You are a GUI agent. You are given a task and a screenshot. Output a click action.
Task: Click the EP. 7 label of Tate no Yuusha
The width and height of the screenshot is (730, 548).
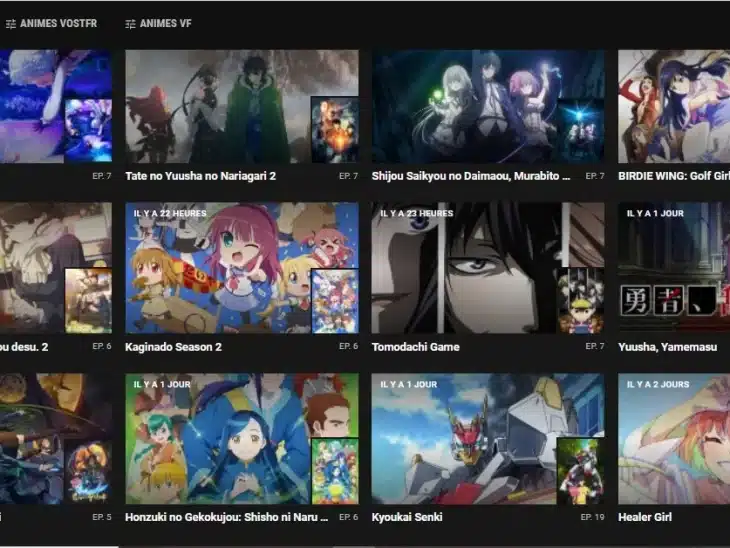pyautogui.click(x=349, y=176)
